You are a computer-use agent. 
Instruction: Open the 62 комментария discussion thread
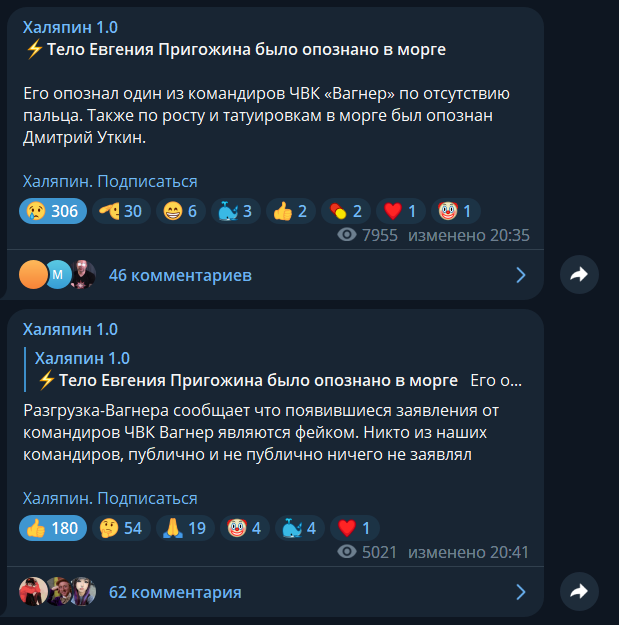click(x=275, y=592)
